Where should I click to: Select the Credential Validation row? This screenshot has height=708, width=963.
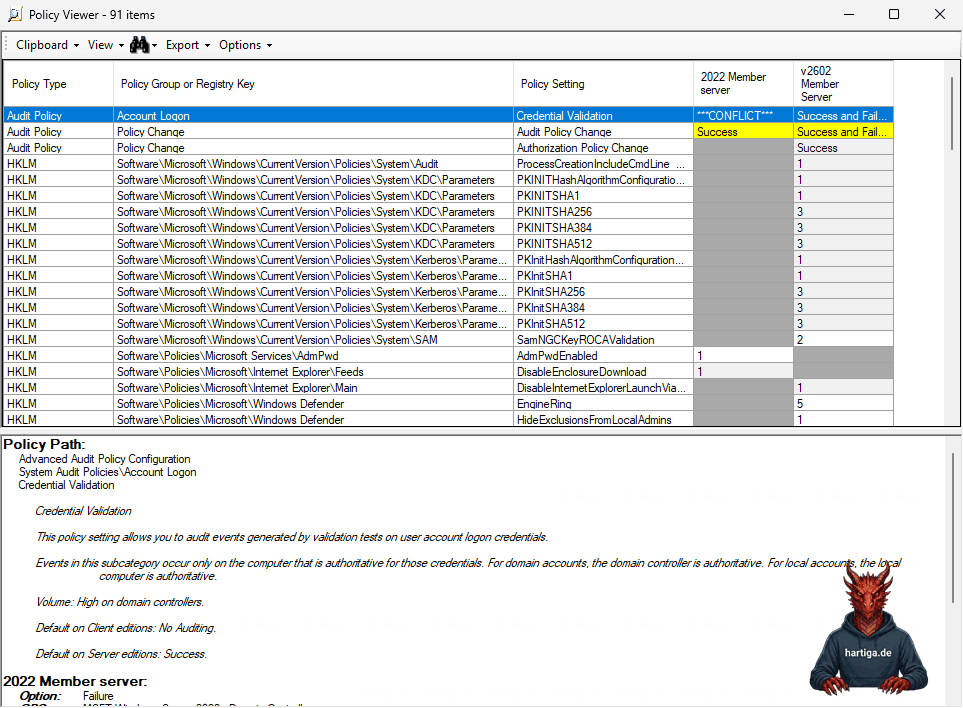(x=449, y=115)
